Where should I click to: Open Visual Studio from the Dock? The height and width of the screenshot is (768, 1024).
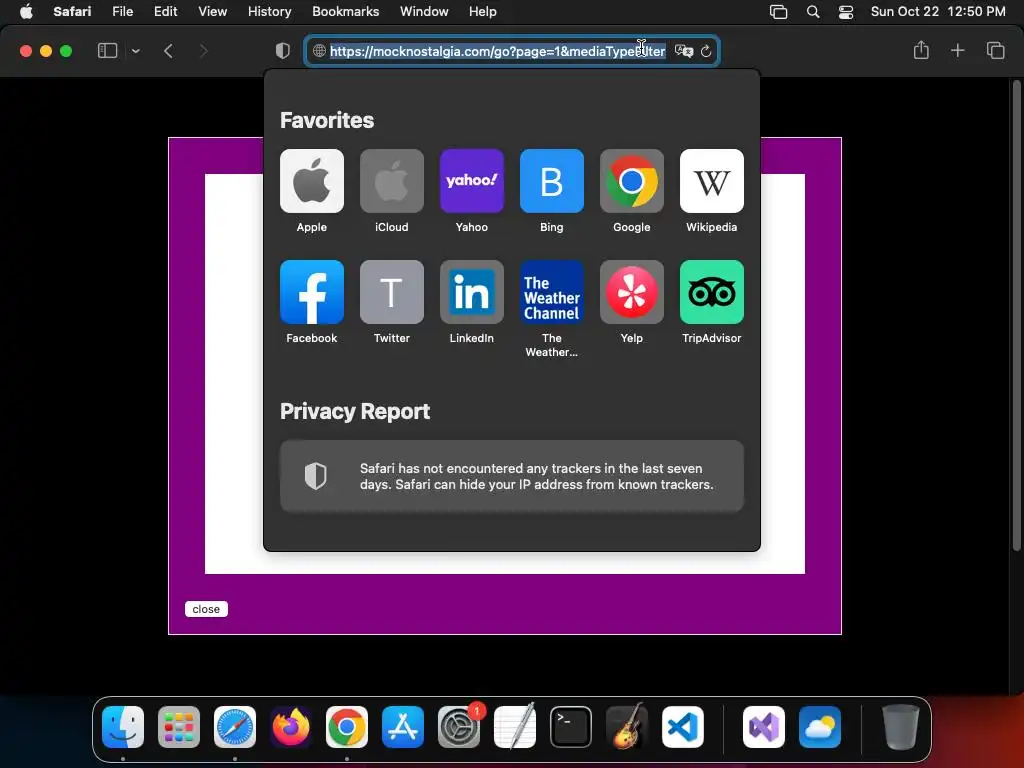[x=763, y=727]
